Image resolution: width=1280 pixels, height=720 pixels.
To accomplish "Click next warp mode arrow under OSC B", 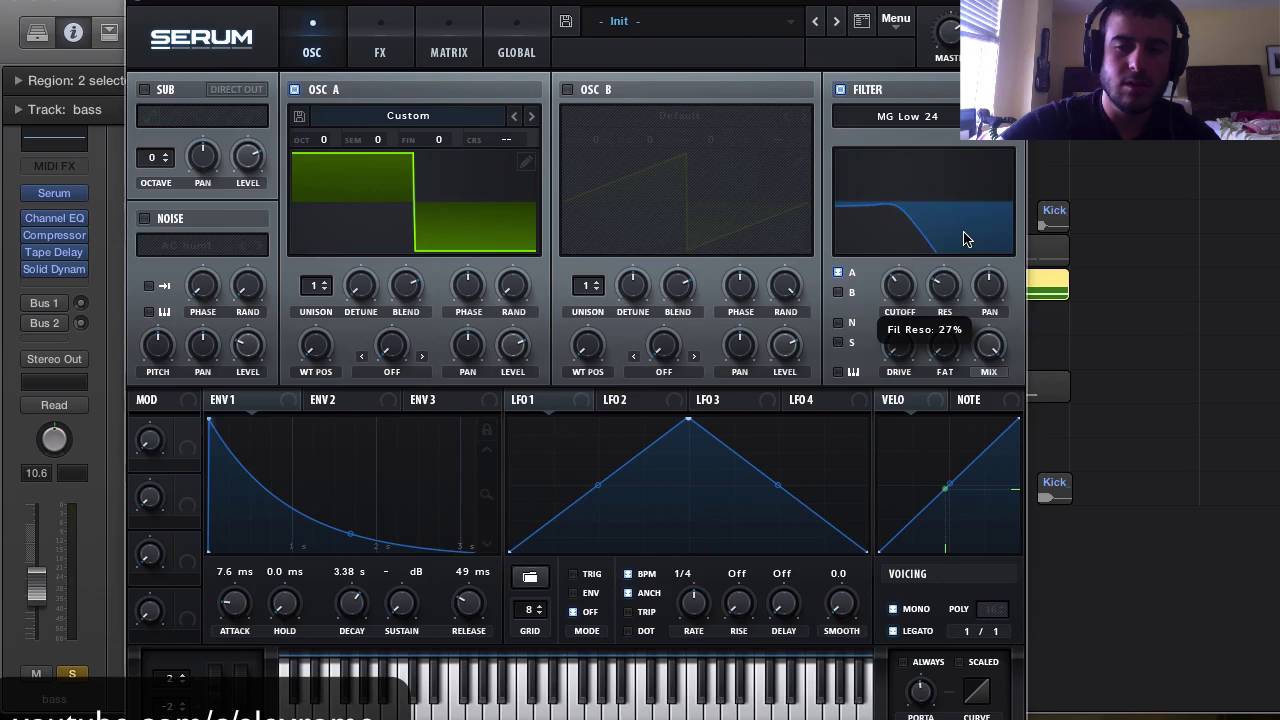I will (694, 356).
